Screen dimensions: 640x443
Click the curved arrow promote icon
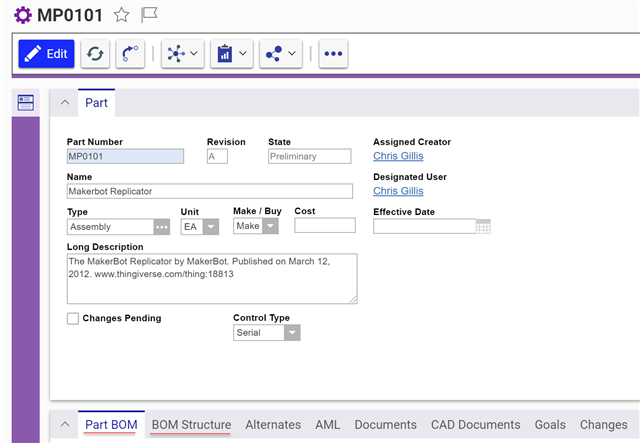click(x=129, y=54)
